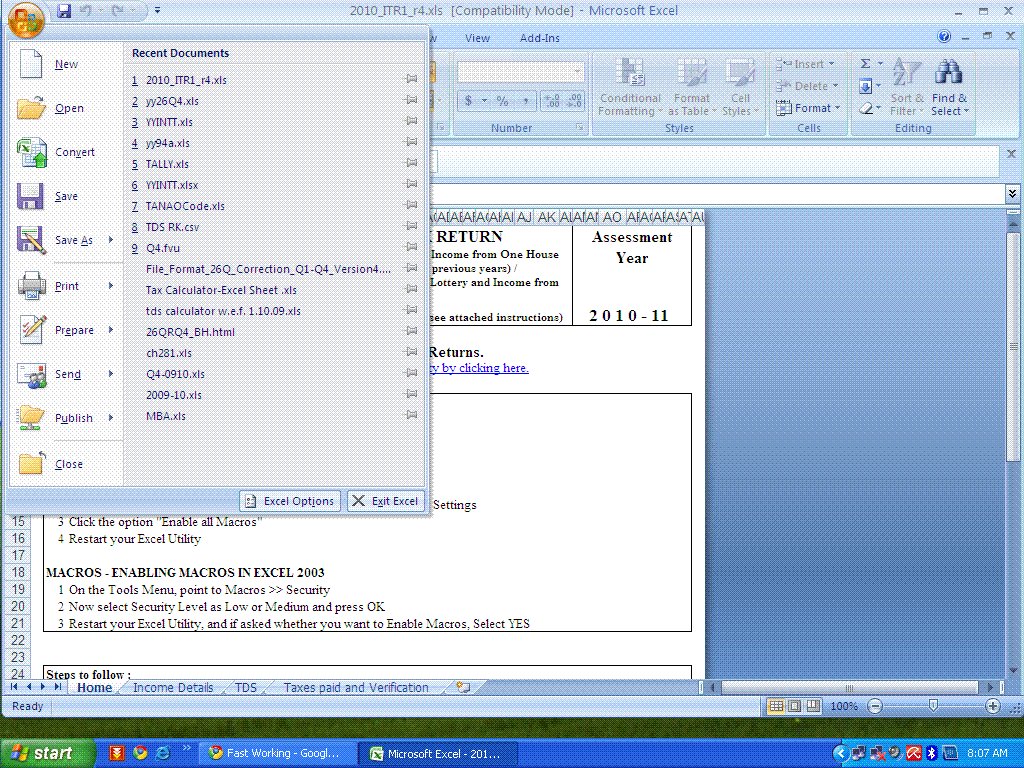The height and width of the screenshot is (768, 1024).
Task: Click the Zoom Out minus button
Action: (875, 706)
